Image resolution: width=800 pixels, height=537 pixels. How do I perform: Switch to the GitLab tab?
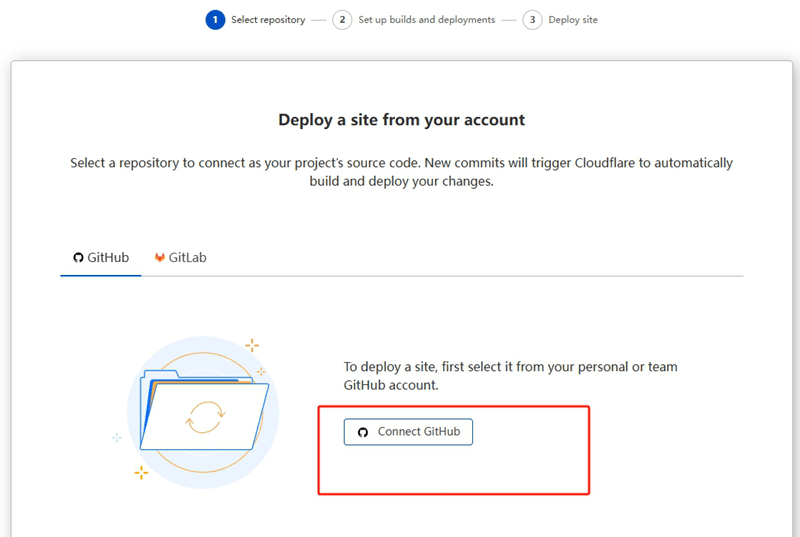181,258
